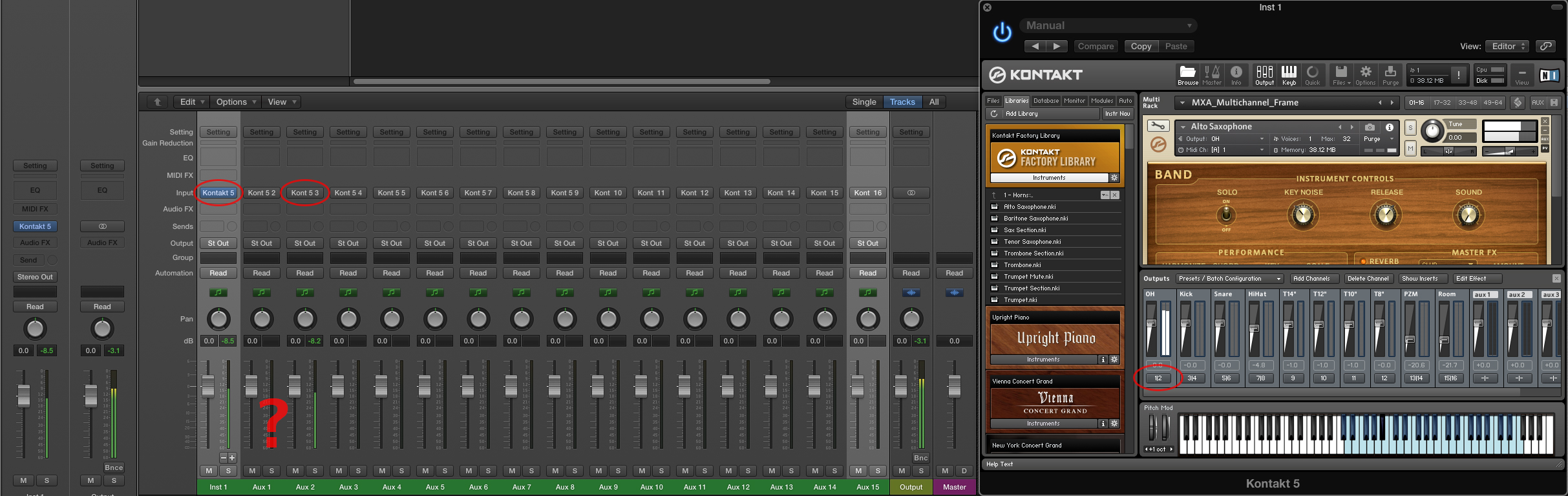Open the Alto Saxophone Midi Ch dropdown

coord(1222,150)
